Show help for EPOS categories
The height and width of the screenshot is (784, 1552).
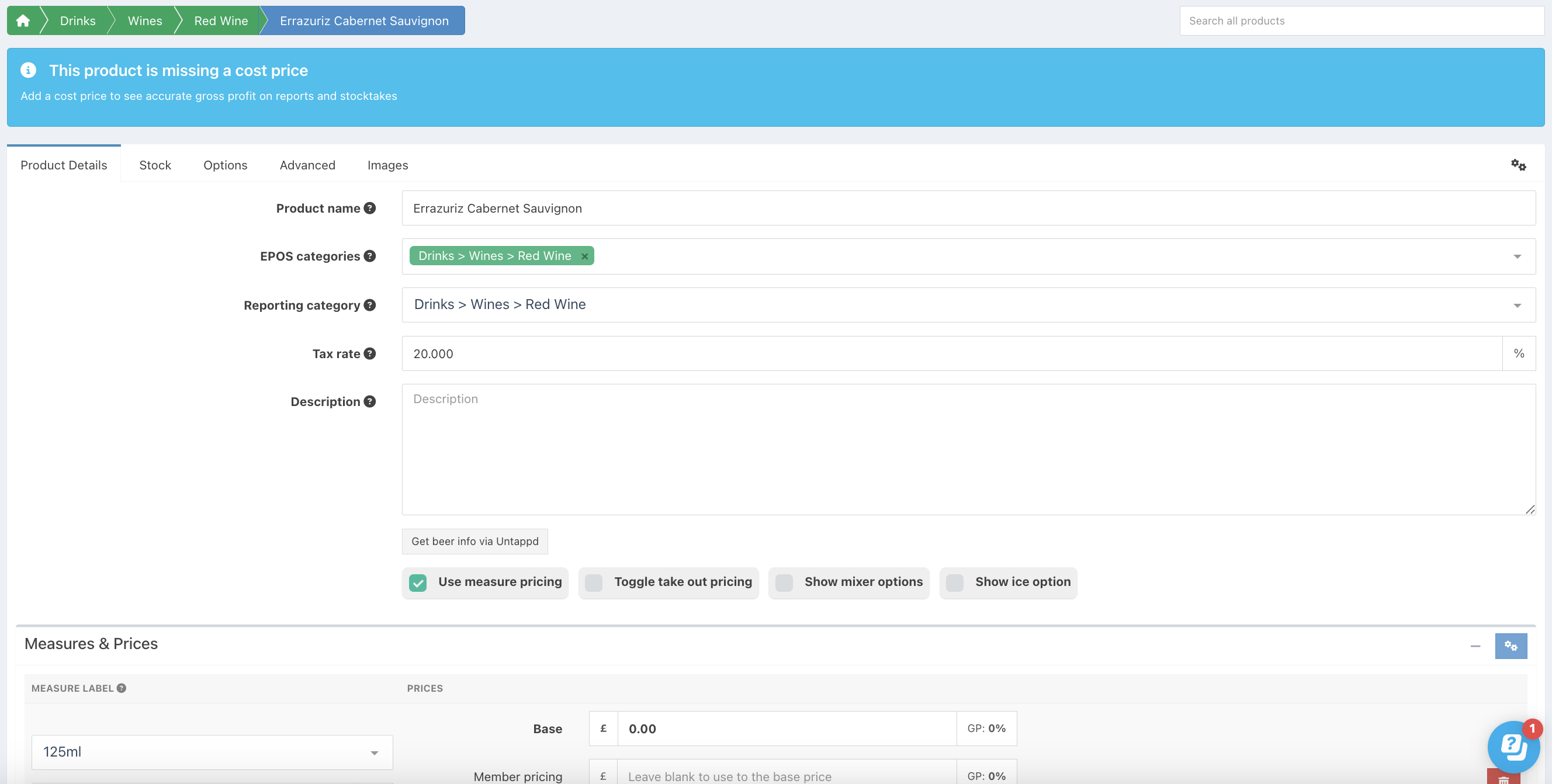pos(370,256)
